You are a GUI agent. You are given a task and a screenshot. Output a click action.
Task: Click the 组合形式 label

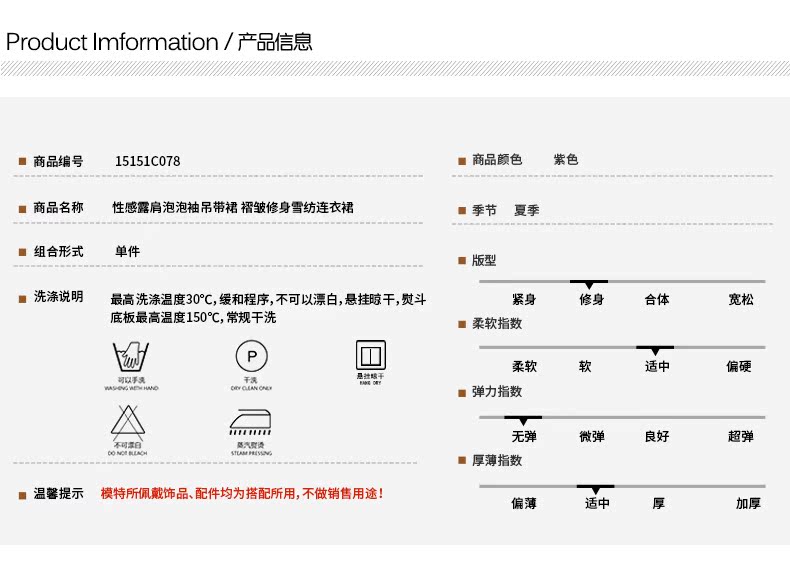(x=58, y=251)
